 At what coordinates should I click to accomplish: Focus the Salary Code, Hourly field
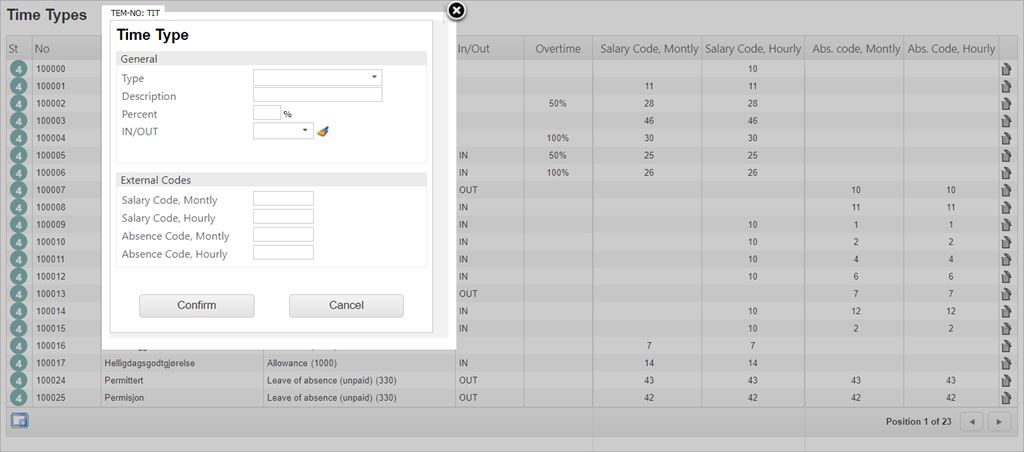[x=283, y=217]
